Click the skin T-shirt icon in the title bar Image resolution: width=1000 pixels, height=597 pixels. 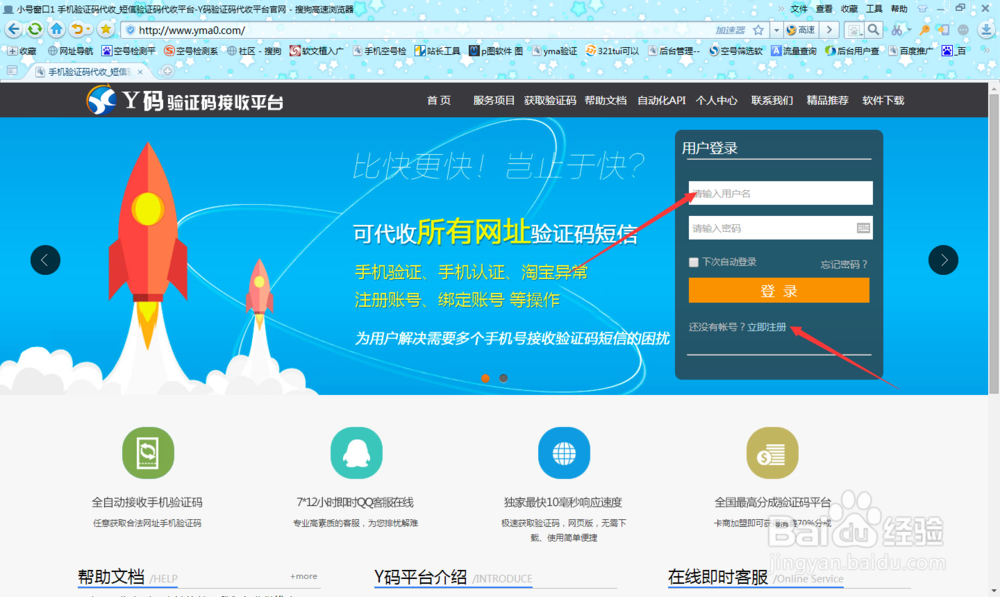coord(922,9)
